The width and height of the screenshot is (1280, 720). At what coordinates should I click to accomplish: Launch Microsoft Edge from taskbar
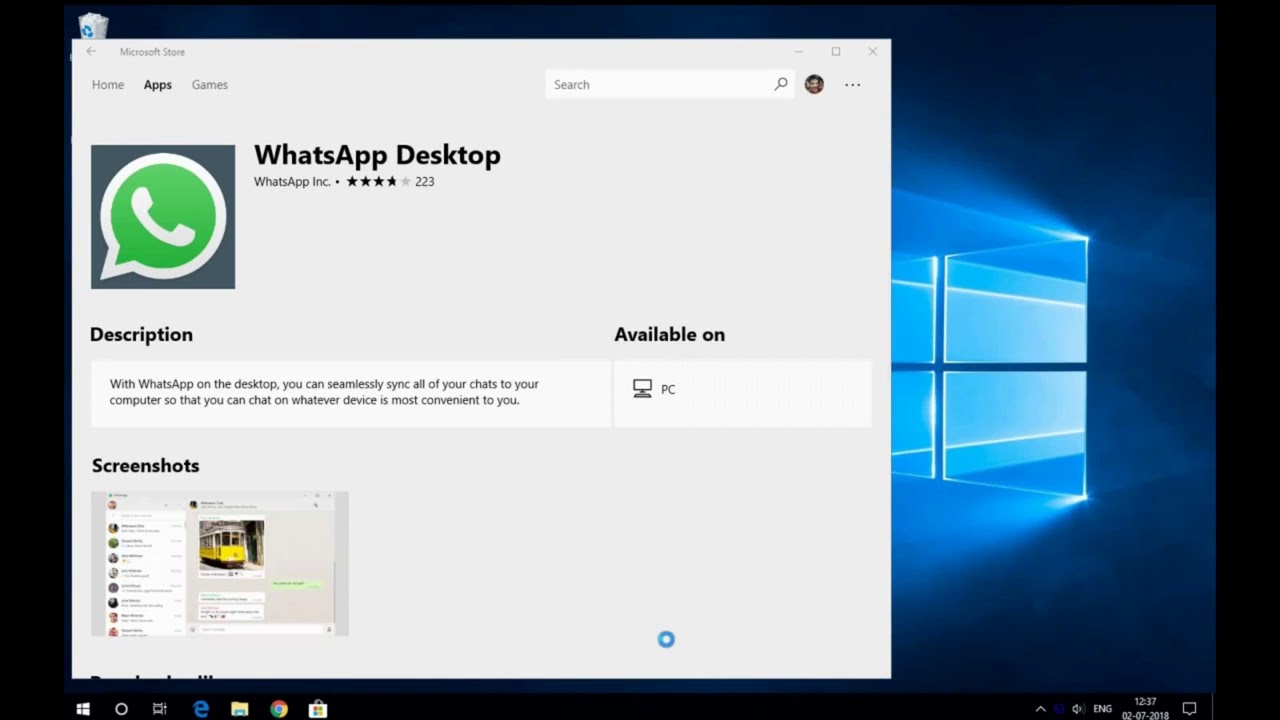click(x=201, y=709)
